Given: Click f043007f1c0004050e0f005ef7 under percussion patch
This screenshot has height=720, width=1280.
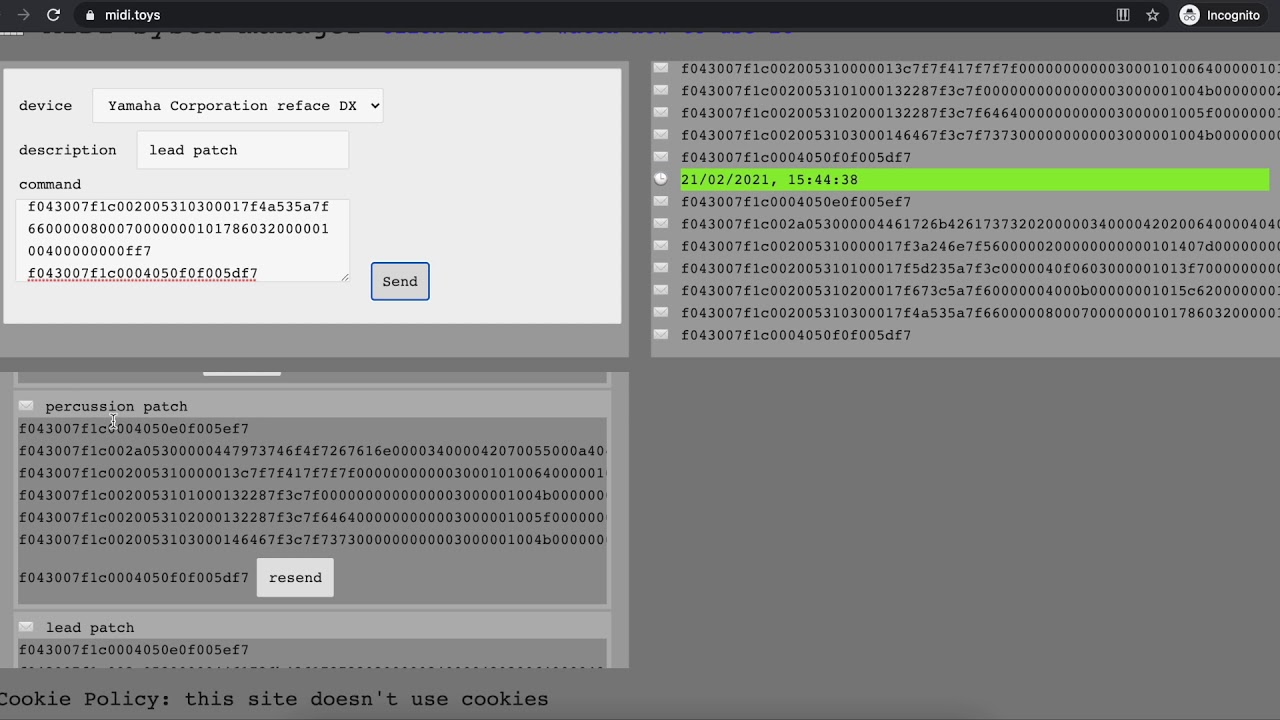Looking at the screenshot, I should pos(134,429).
